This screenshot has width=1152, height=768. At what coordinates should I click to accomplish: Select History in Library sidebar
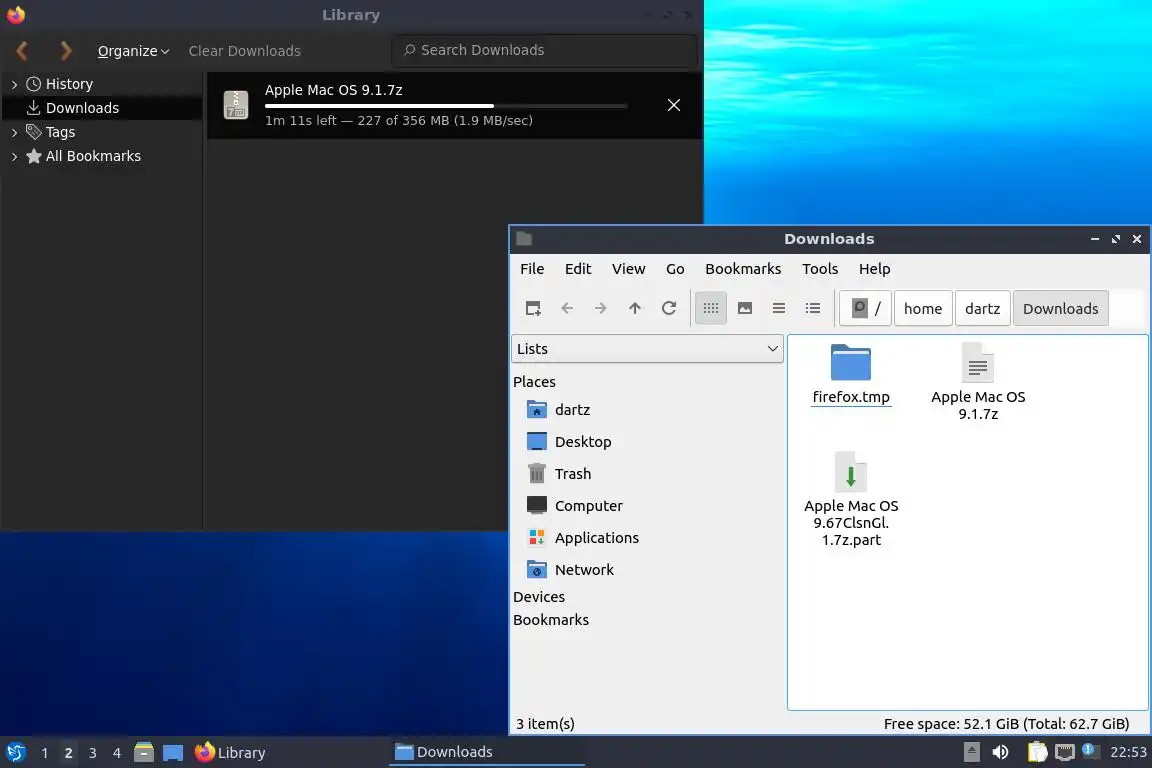click(69, 84)
